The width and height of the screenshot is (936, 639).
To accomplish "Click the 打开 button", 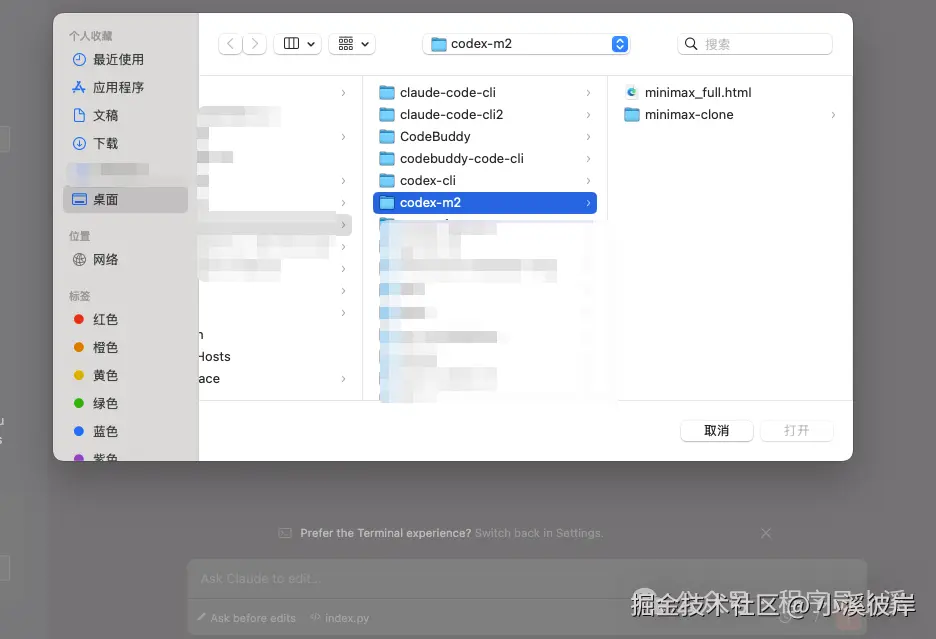I will pyautogui.click(x=796, y=431).
